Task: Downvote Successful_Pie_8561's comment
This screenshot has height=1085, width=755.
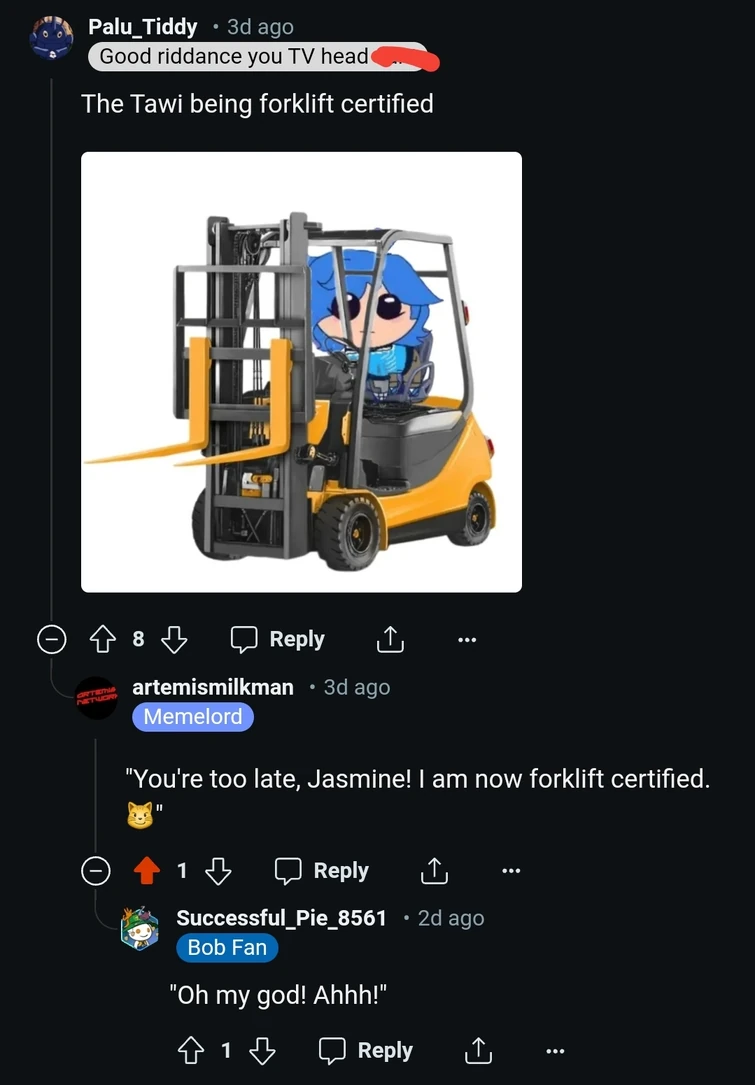Action: (x=262, y=1050)
